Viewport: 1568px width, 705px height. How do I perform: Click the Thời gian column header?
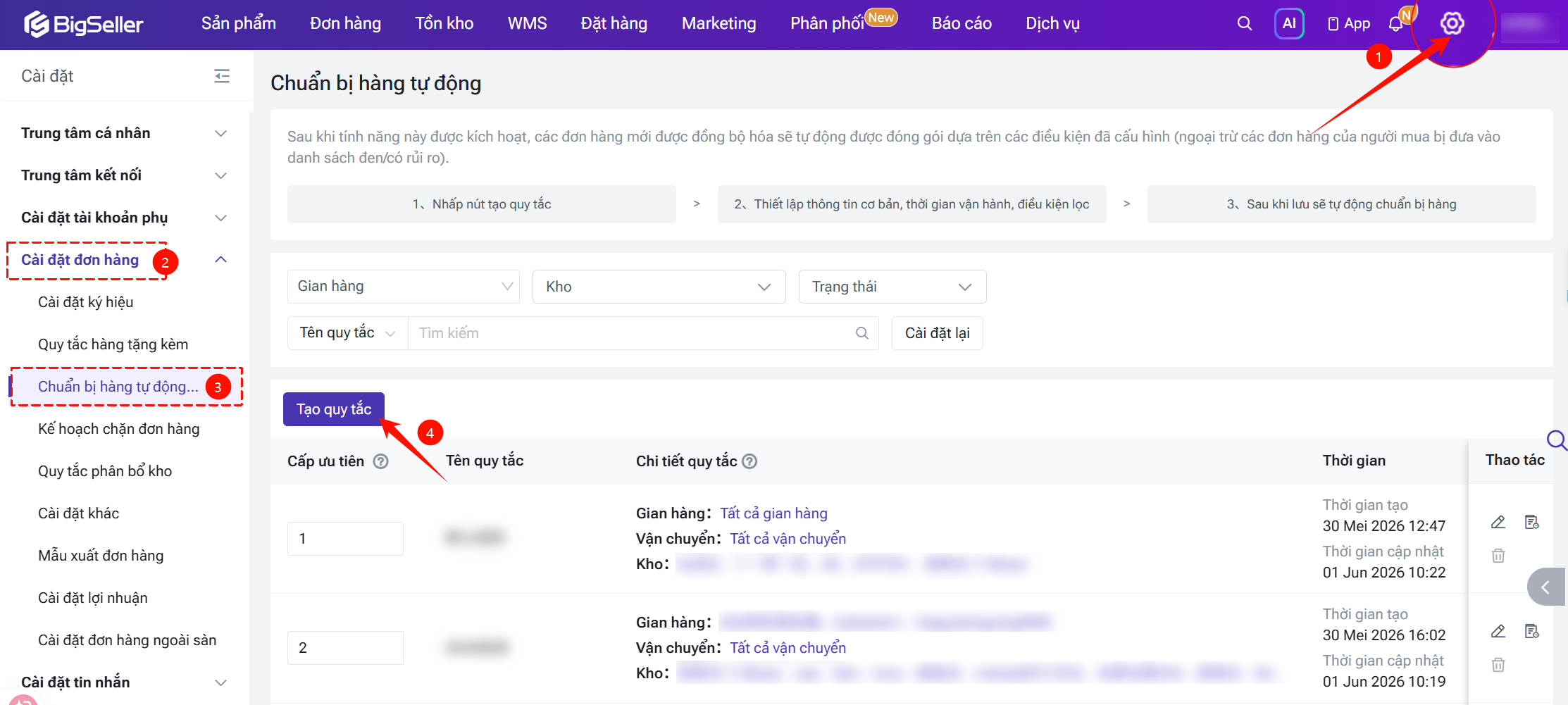1354,461
